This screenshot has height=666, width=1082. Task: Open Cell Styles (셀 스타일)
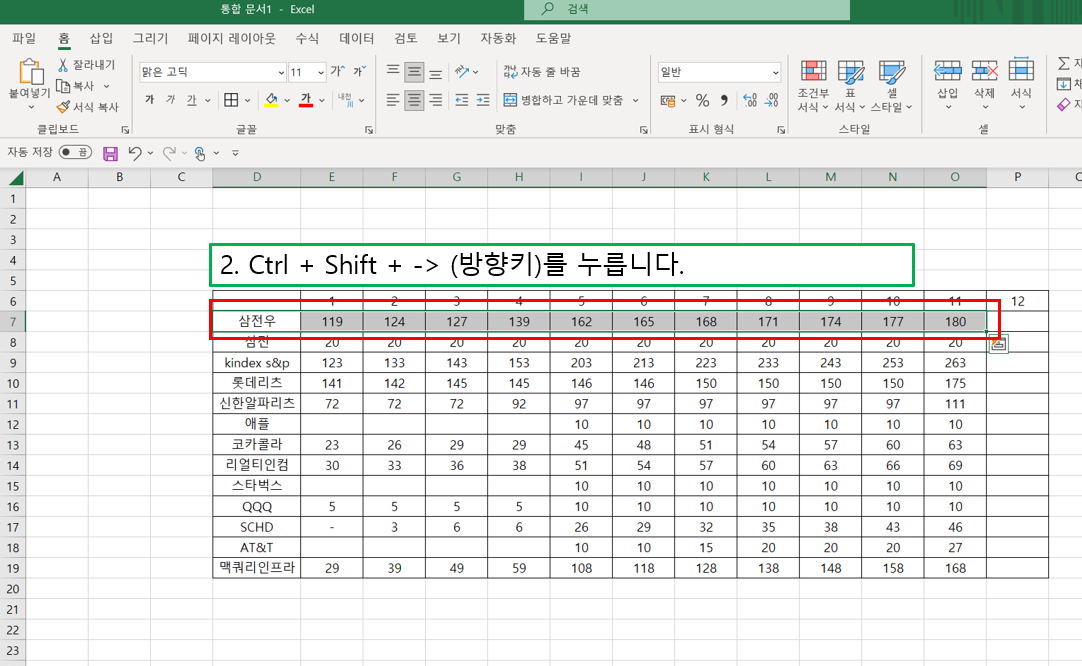point(892,86)
